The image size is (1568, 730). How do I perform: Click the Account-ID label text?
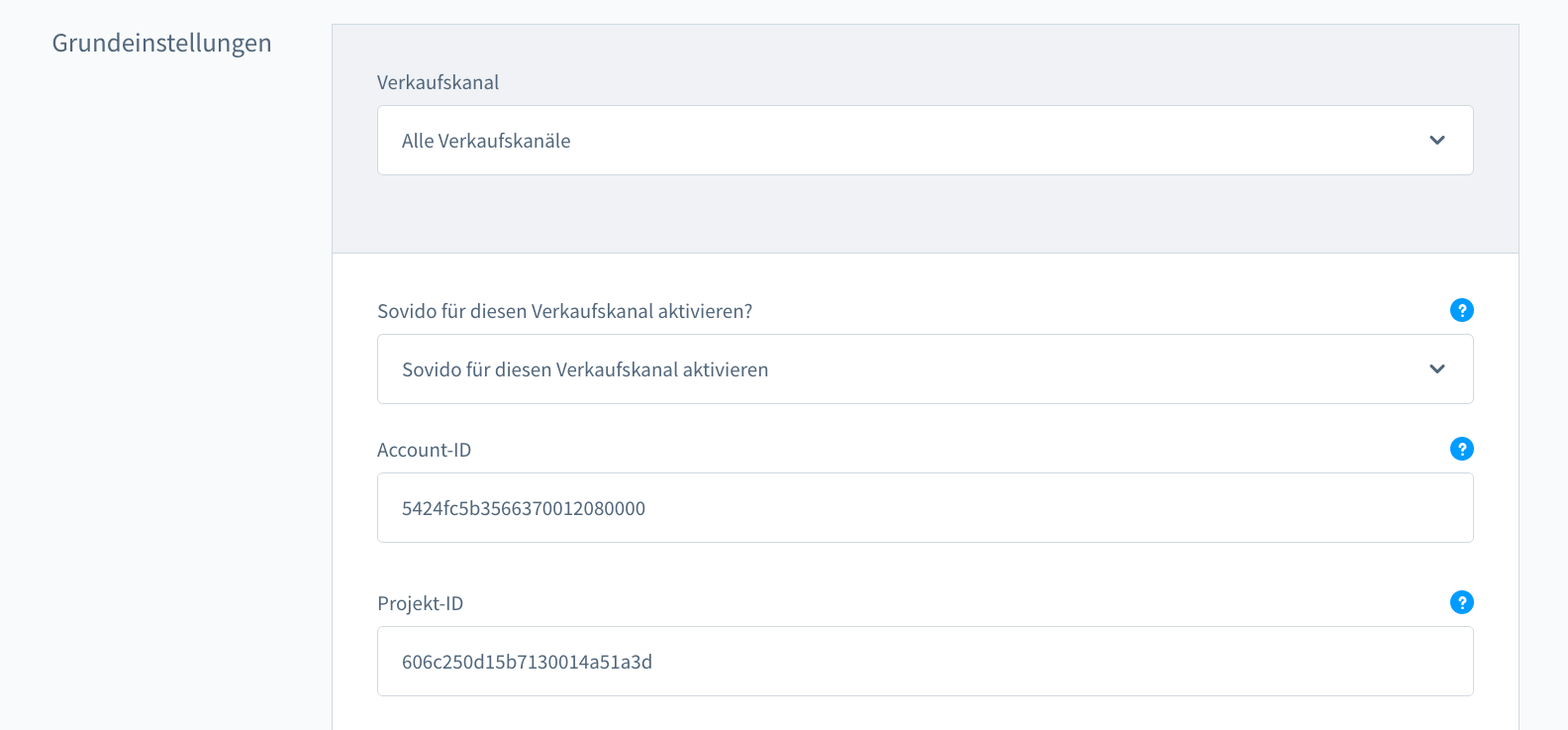pyautogui.click(x=424, y=450)
